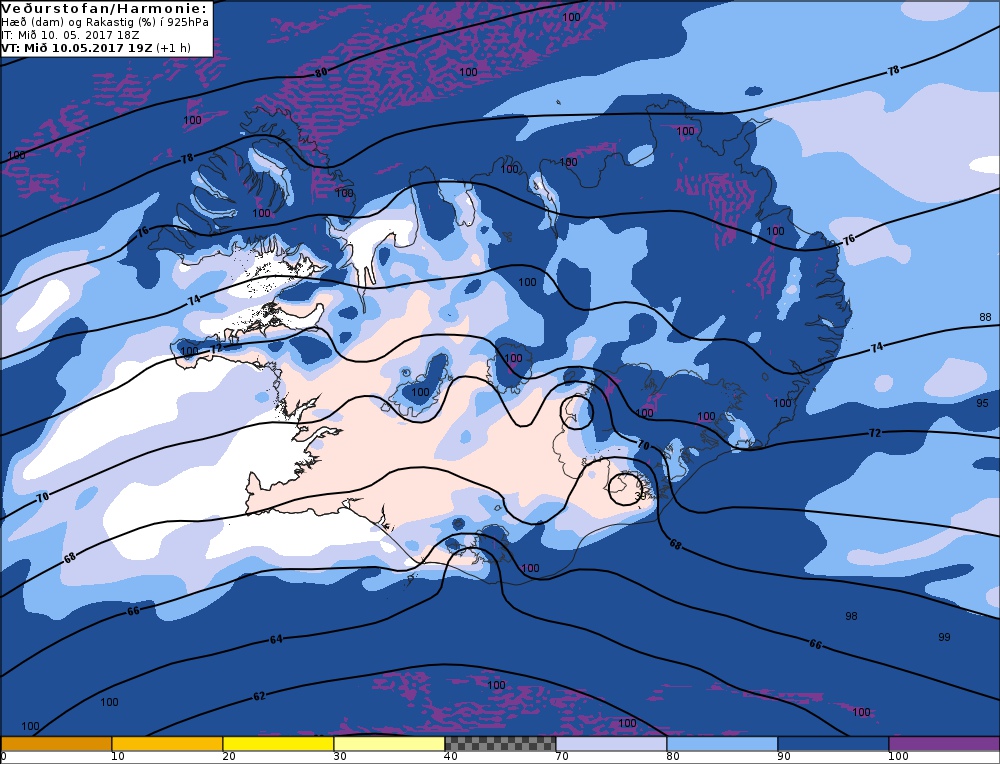Click legend tick label "20"
This screenshot has width=1000, height=764.
pyautogui.click(x=229, y=757)
